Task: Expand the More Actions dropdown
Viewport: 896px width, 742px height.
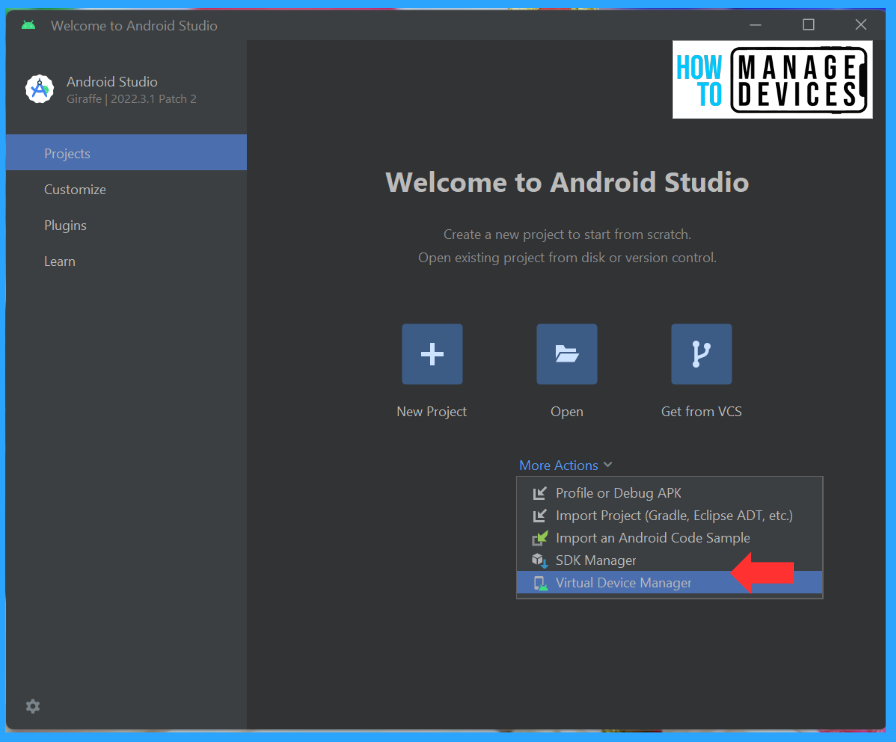Action: click(x=565, y=465)
